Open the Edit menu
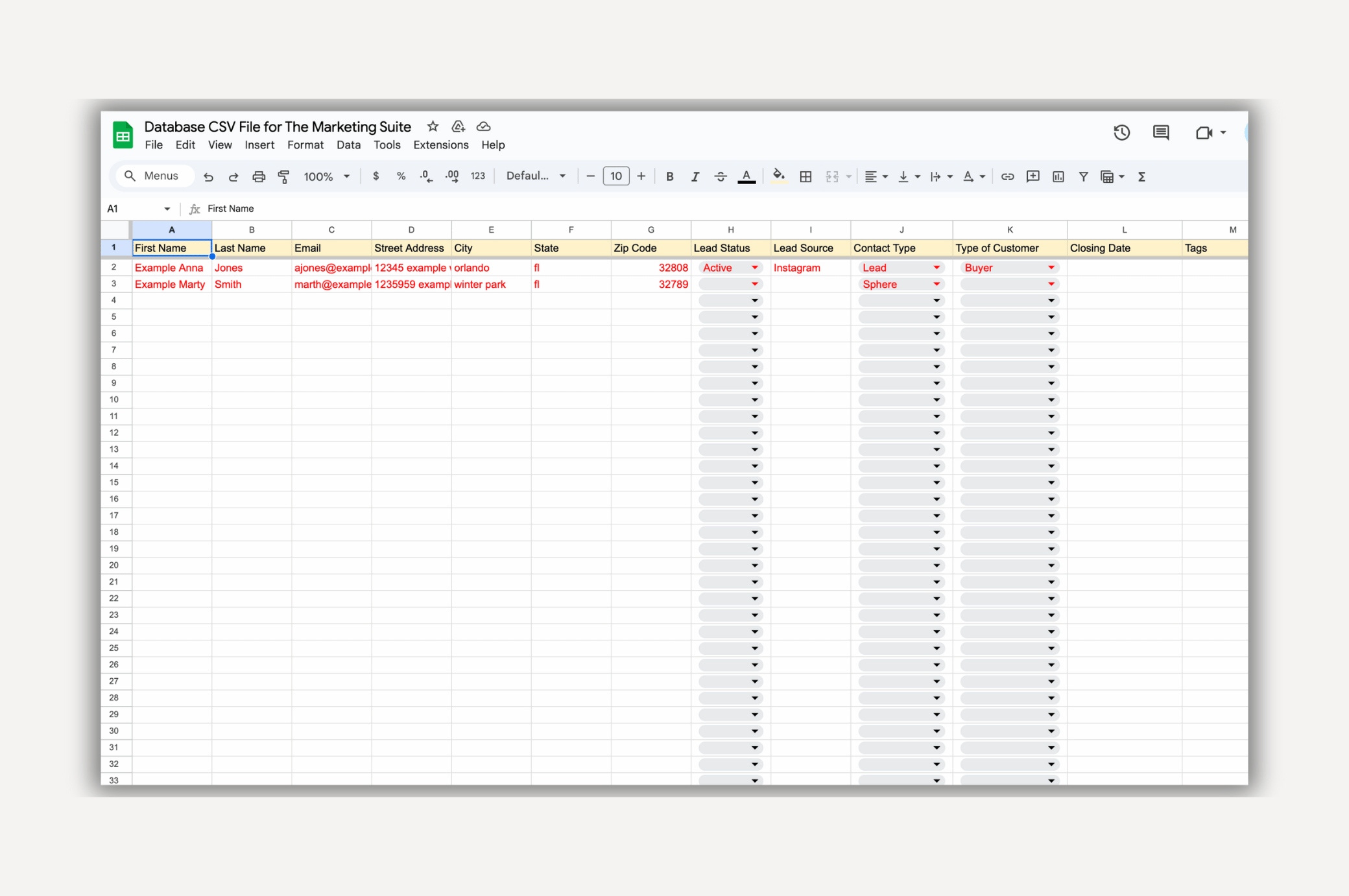Viewport: 1349px width, 896px height. (185, 145)
